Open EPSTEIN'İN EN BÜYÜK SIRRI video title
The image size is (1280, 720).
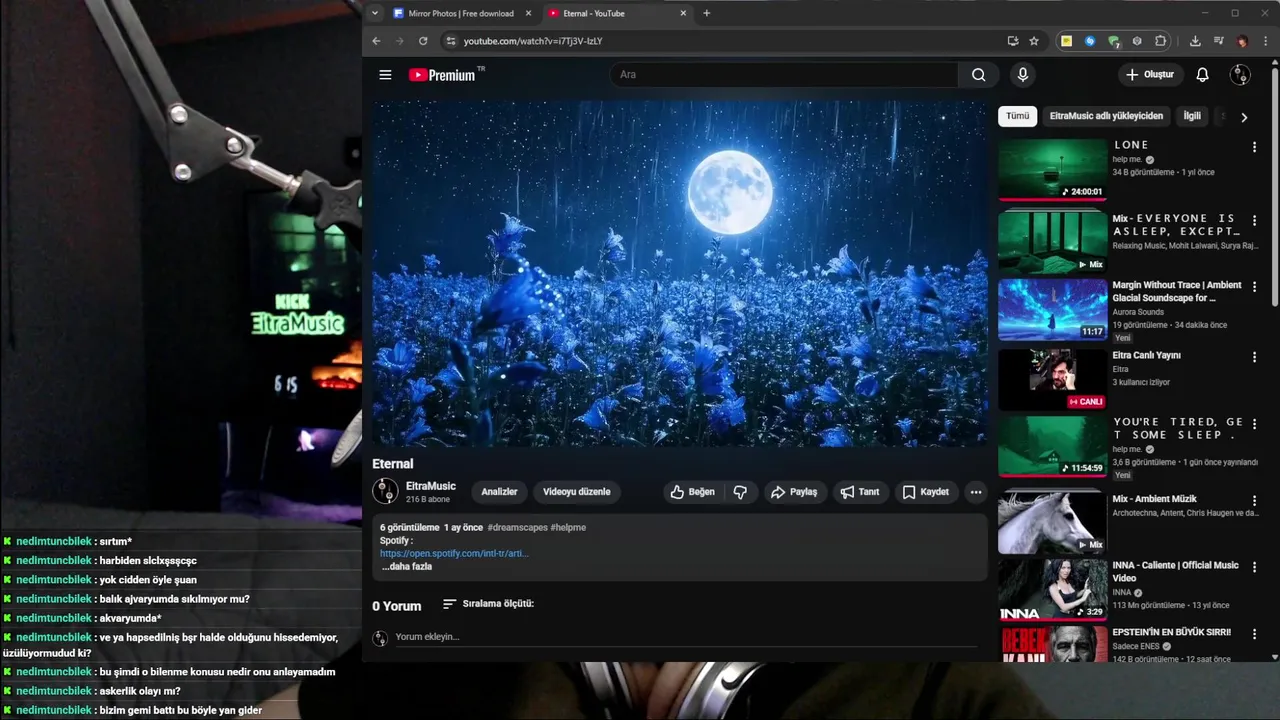[x=1172, y=632]
